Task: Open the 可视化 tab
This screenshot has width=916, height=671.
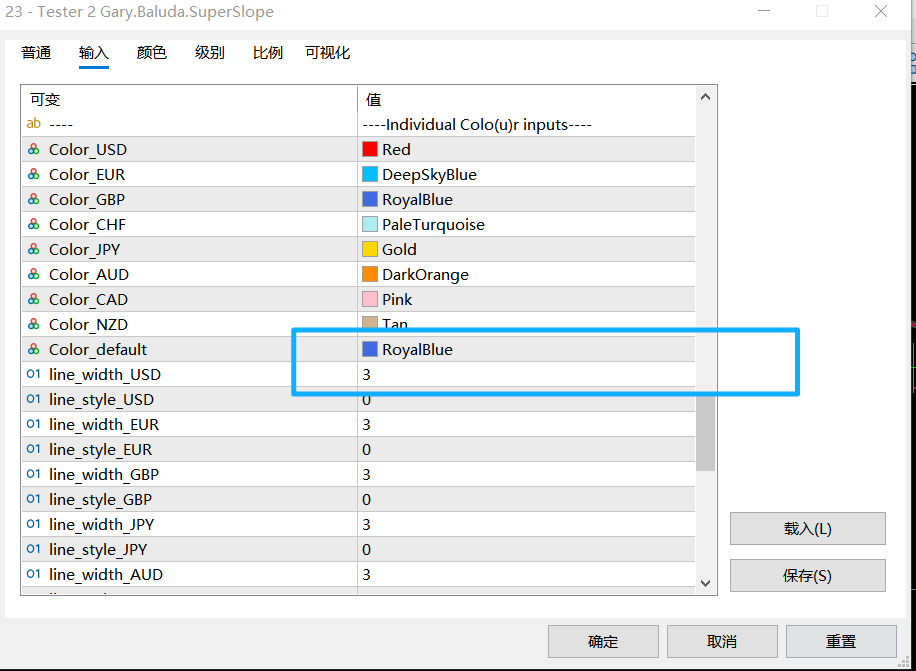Action: tap(327, 53)
